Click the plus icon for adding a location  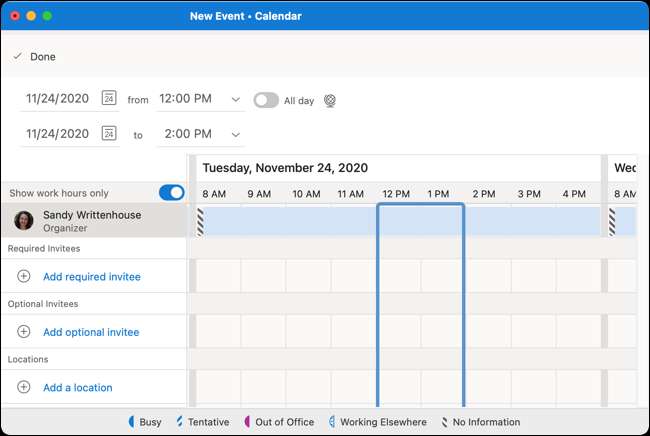24,387
